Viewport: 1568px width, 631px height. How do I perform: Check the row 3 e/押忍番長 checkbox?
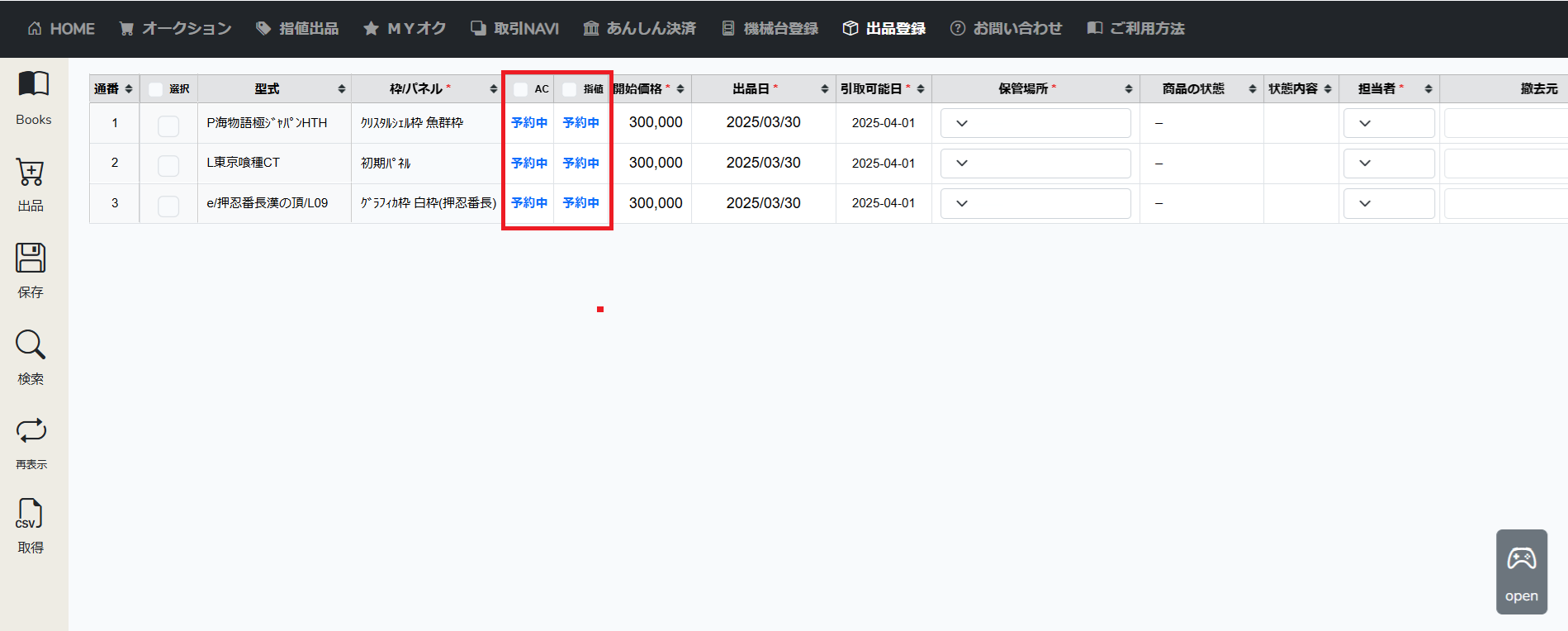click(168, 206)
